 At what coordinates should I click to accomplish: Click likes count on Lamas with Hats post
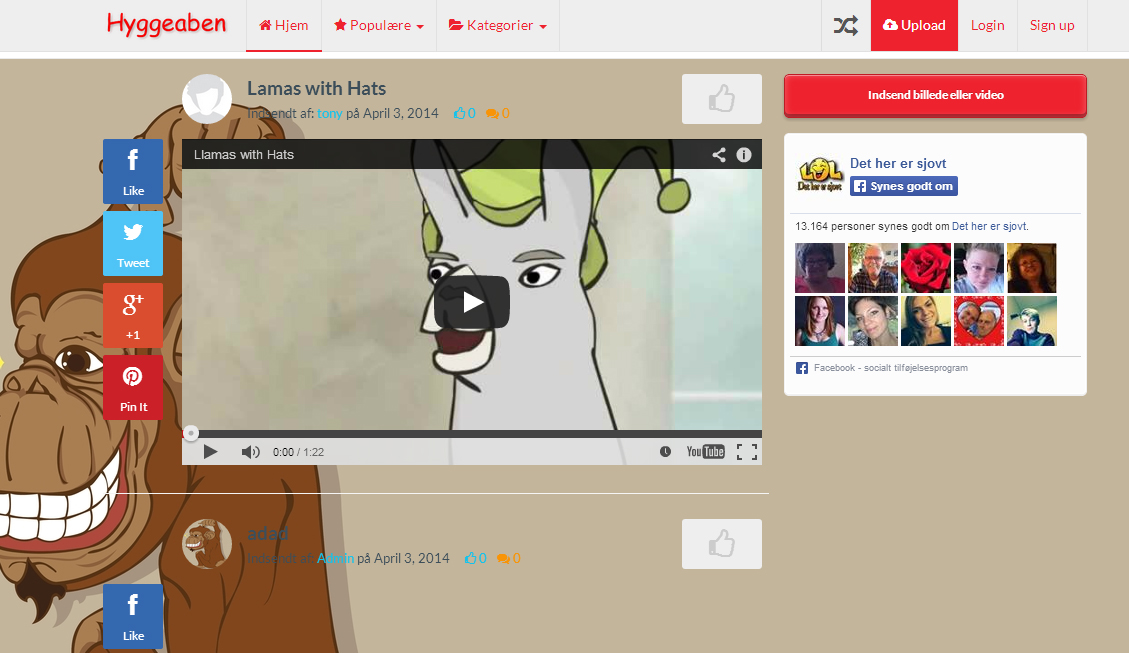click(464, 113)
